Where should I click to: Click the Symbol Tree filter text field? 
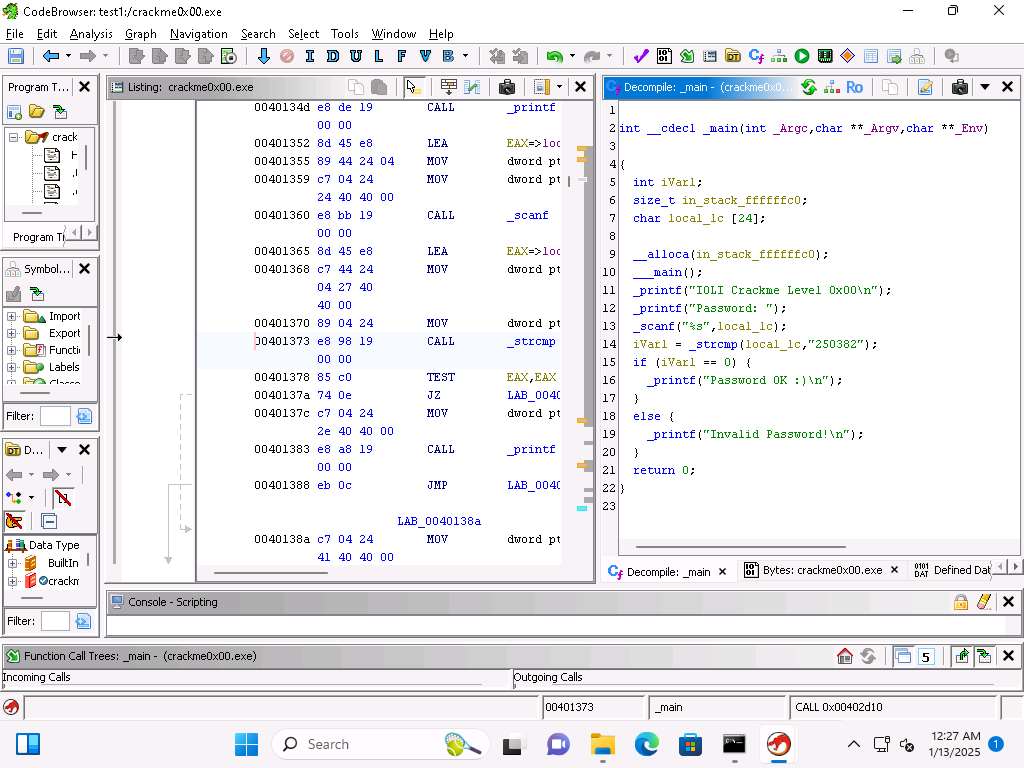tap(55, 416)
